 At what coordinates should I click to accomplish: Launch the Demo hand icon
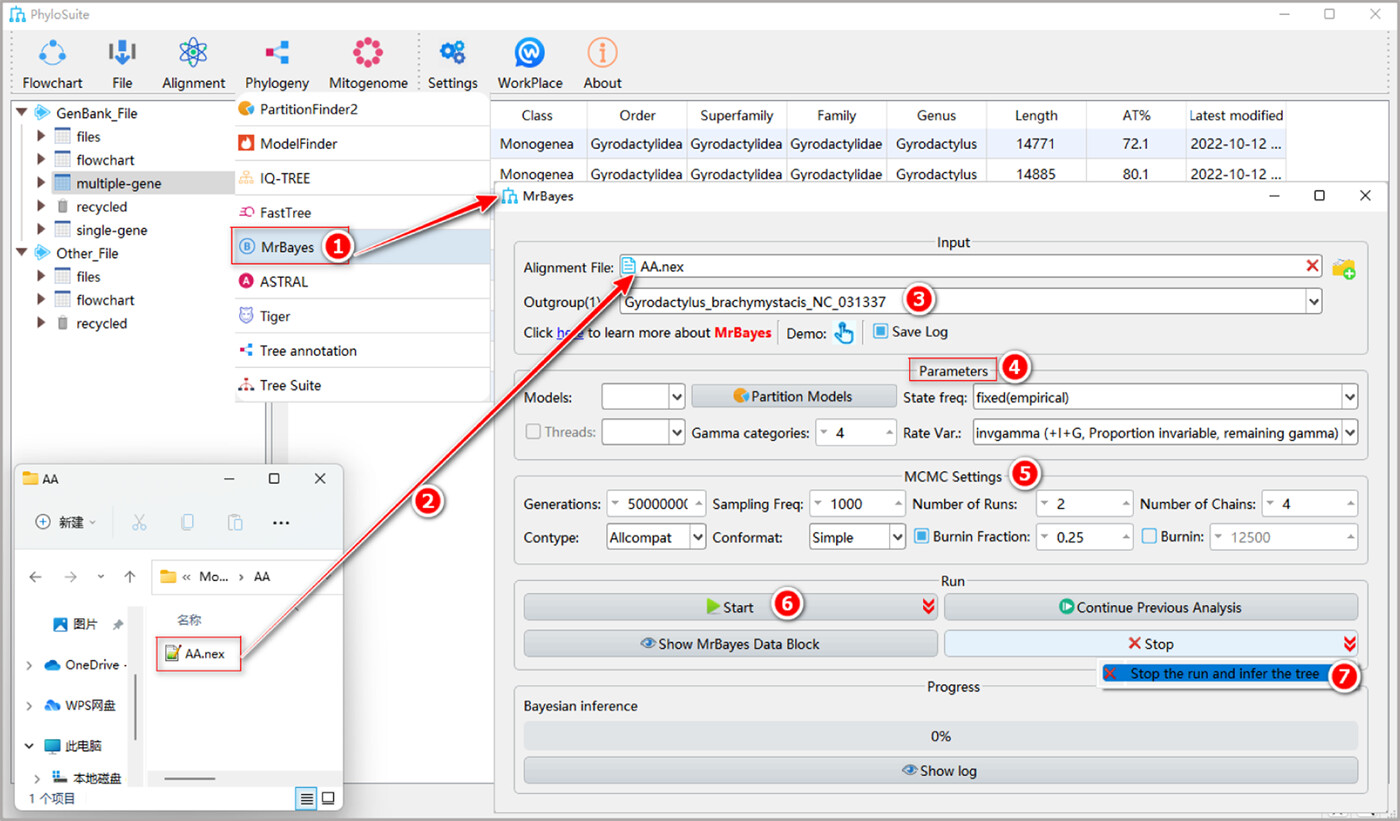844,333
